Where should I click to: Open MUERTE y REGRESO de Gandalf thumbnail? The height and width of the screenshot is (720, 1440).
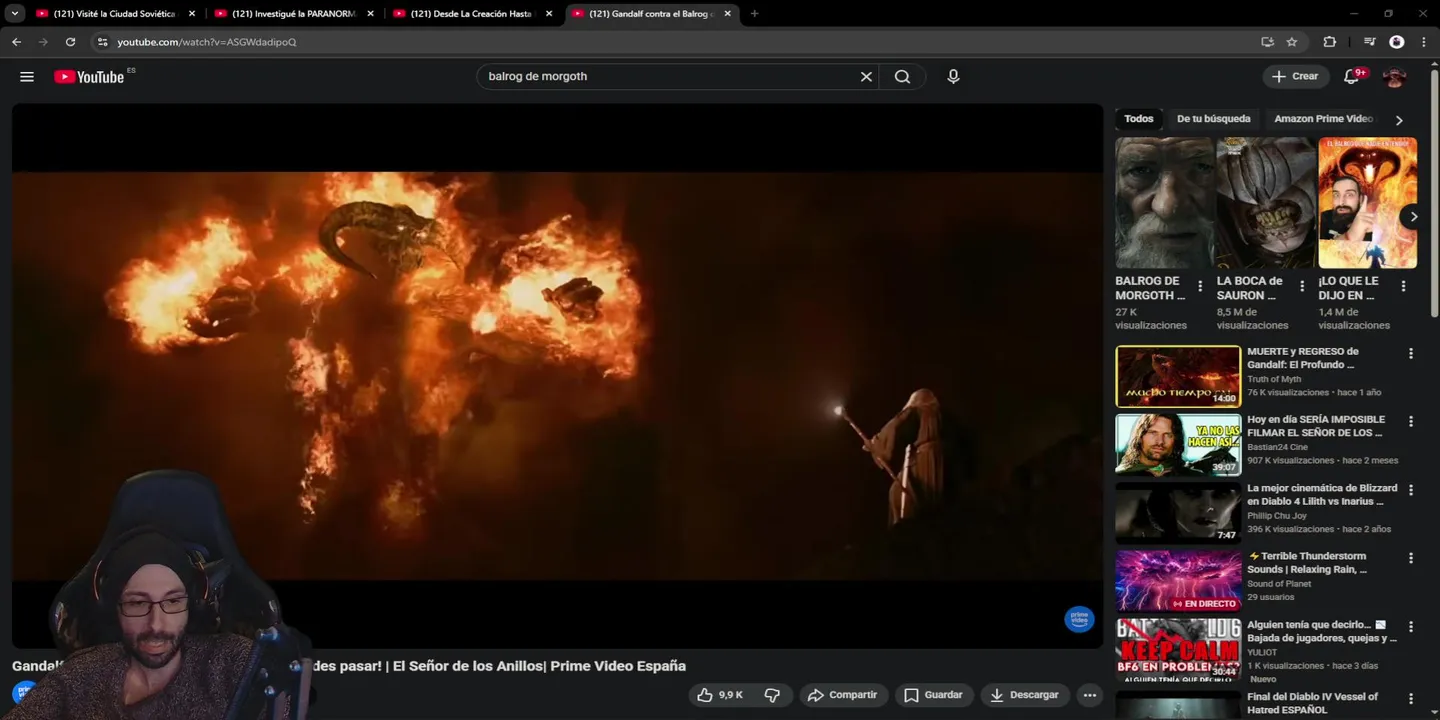1178,377
